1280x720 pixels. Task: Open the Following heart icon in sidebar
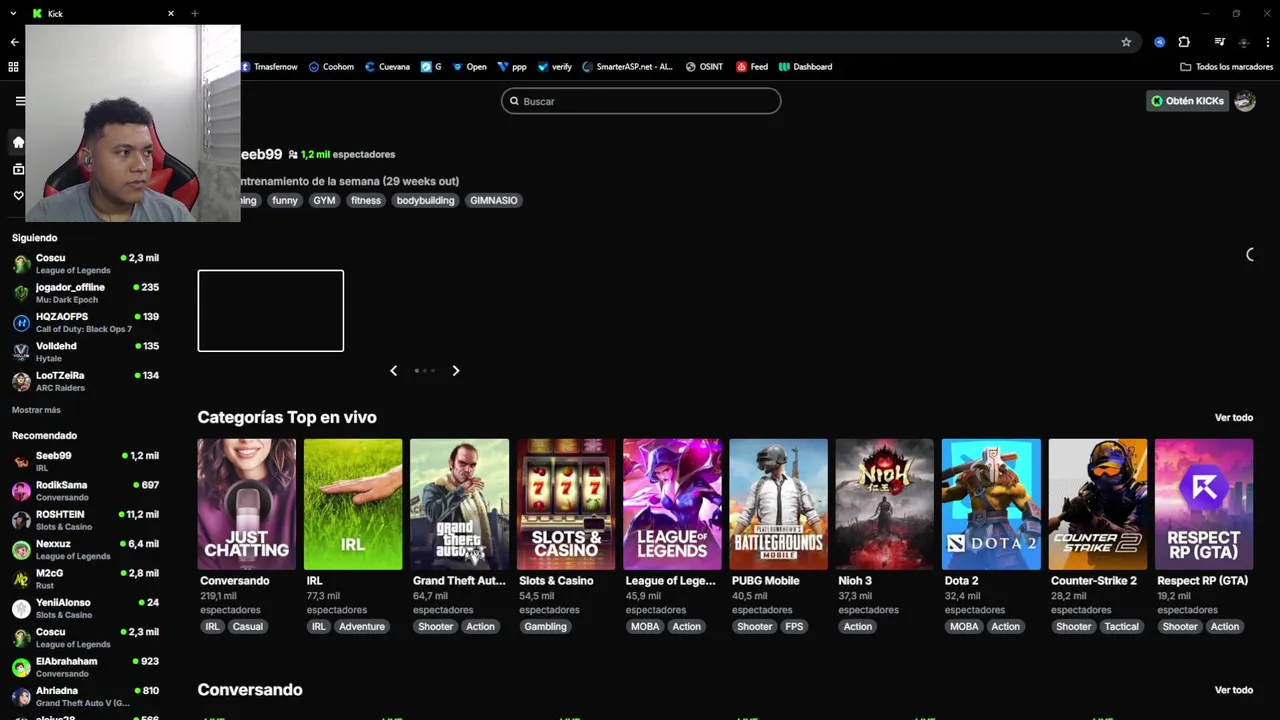(18, 196)
